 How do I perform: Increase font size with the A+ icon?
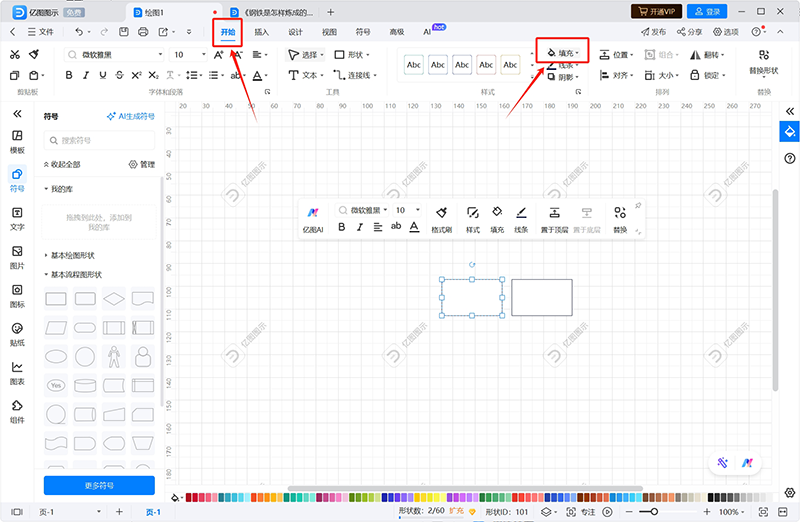point(218,55)
